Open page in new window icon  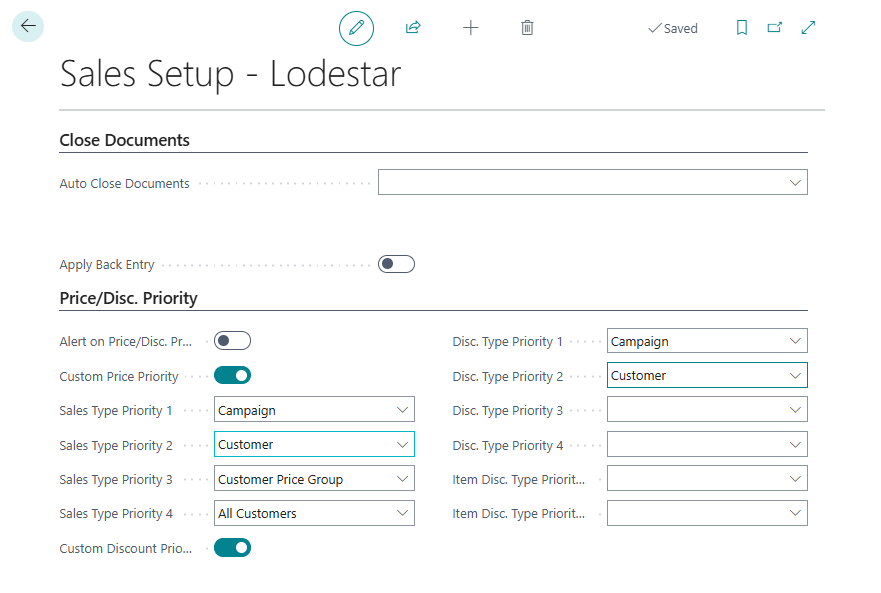775,28
